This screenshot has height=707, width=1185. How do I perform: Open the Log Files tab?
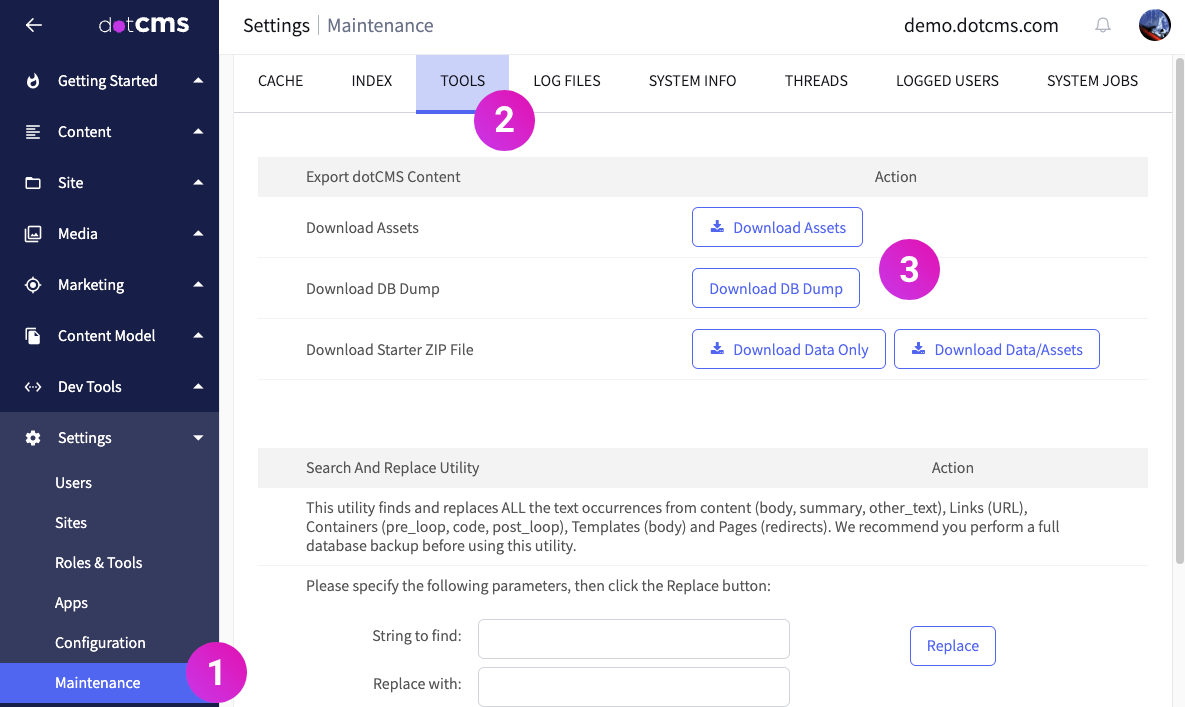click(x=567, y=81)
